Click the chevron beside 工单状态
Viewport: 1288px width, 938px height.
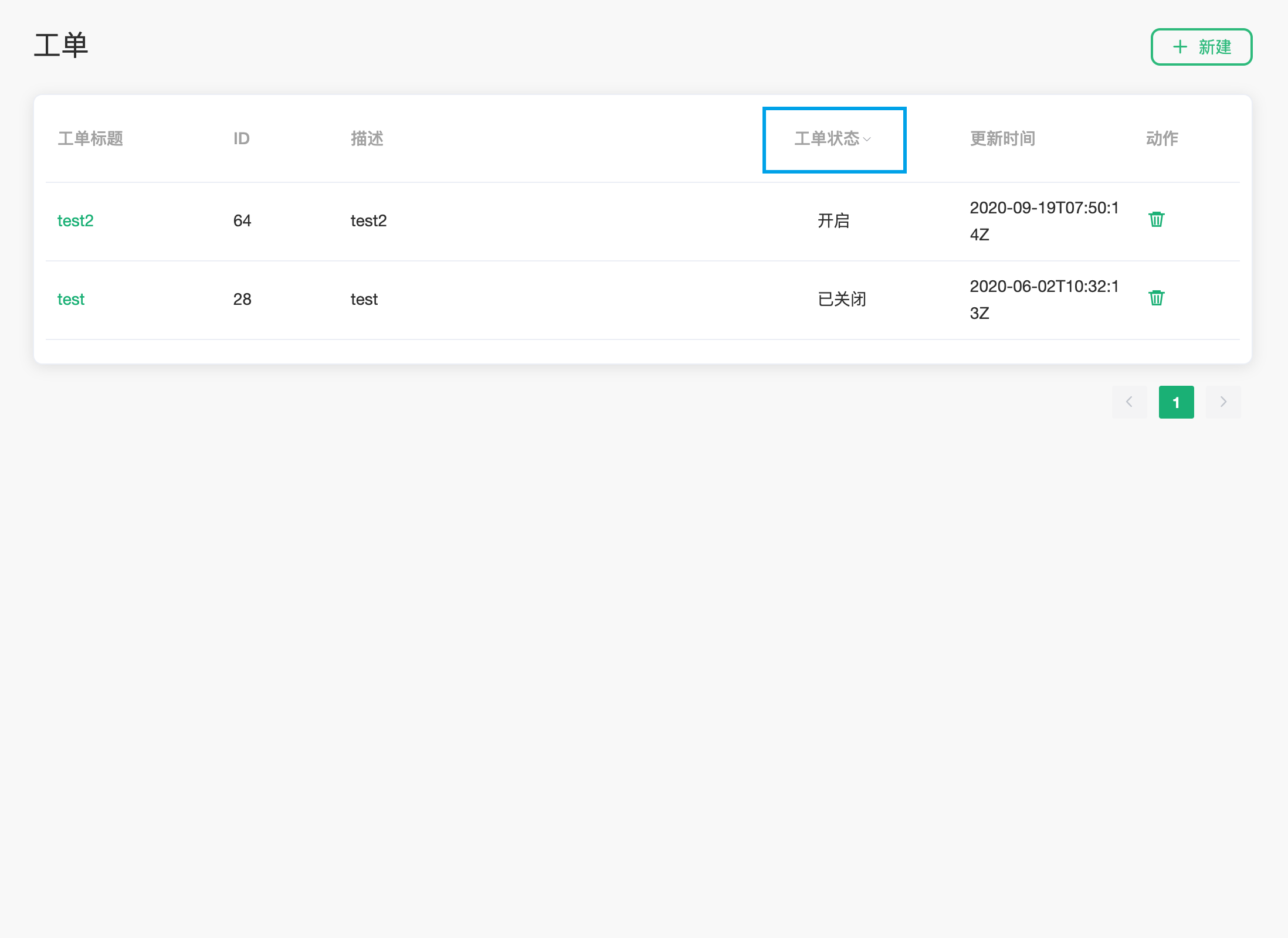point(867,140)
